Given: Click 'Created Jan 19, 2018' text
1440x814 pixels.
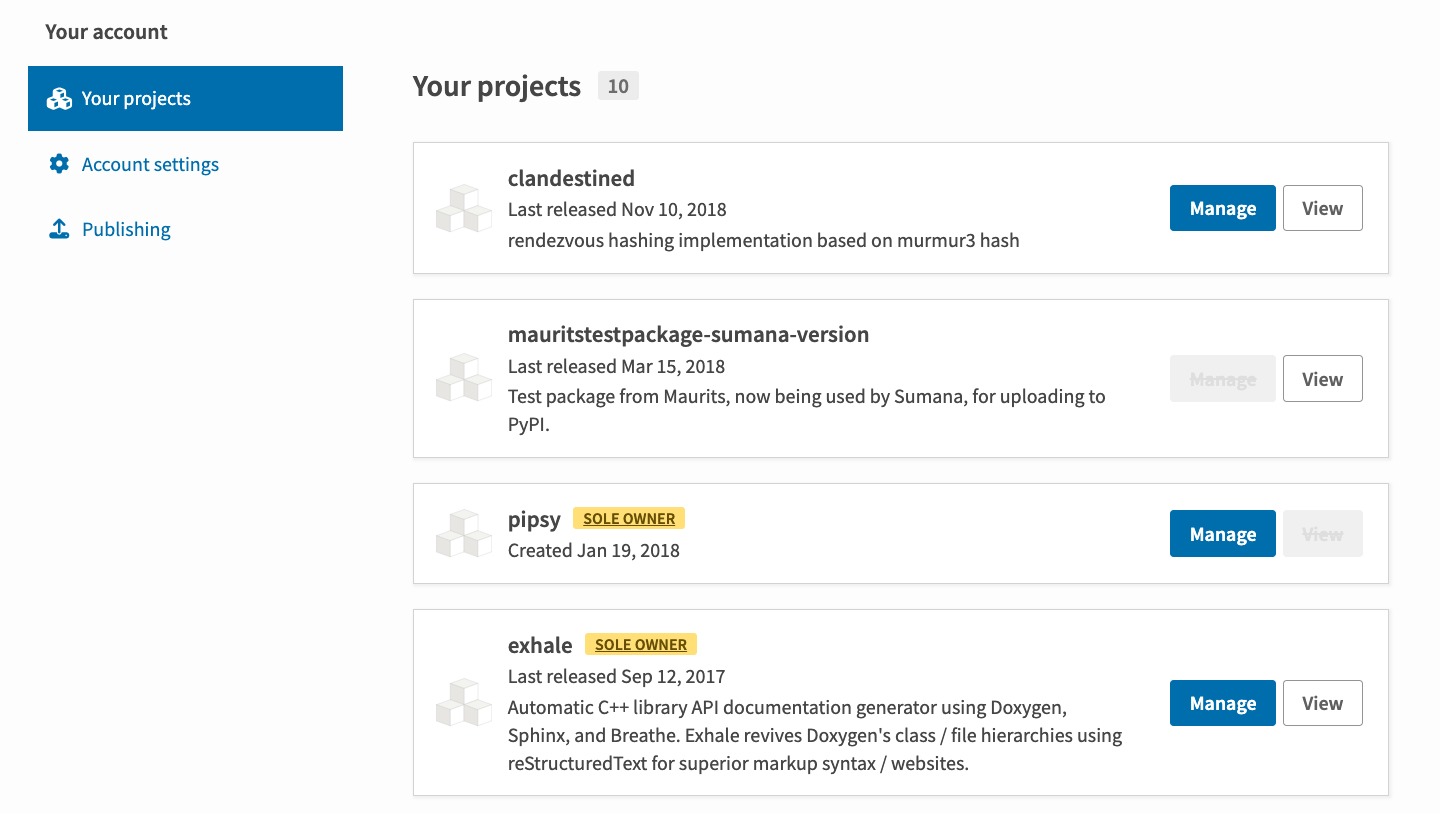Looking at the screenshot, I should (594, 550).
